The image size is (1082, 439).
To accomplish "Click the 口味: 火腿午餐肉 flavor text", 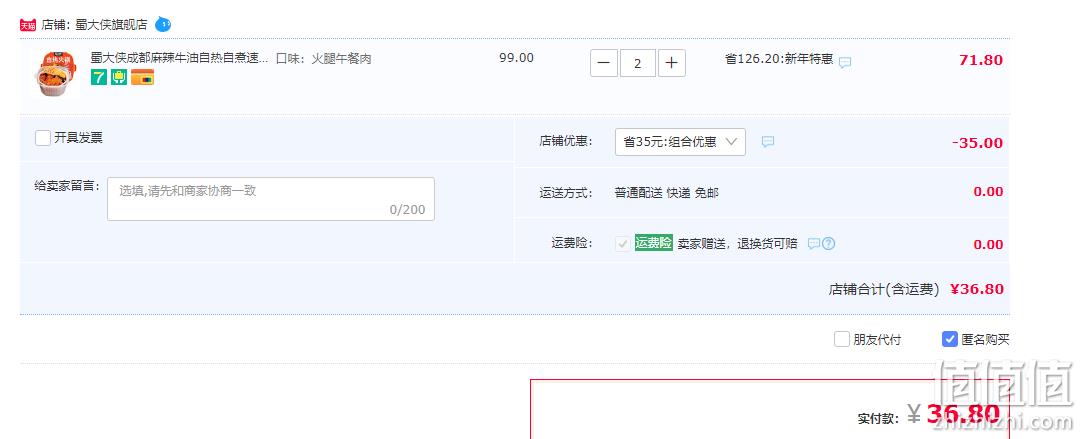I will click(x=324, y=59).
